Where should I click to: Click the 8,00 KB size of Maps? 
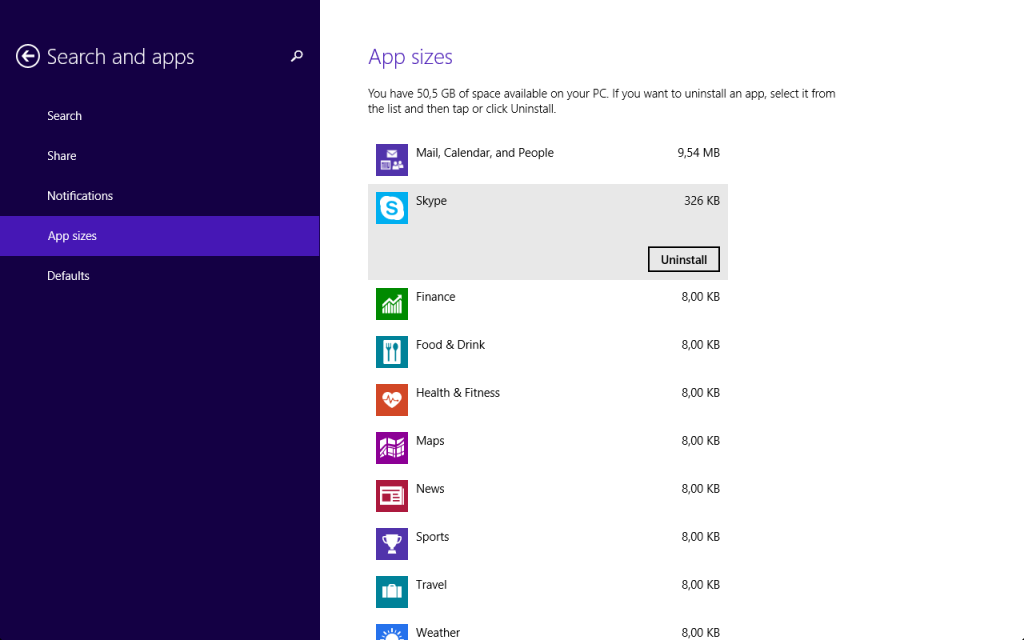pyautogui.click(x=700, y=441)
